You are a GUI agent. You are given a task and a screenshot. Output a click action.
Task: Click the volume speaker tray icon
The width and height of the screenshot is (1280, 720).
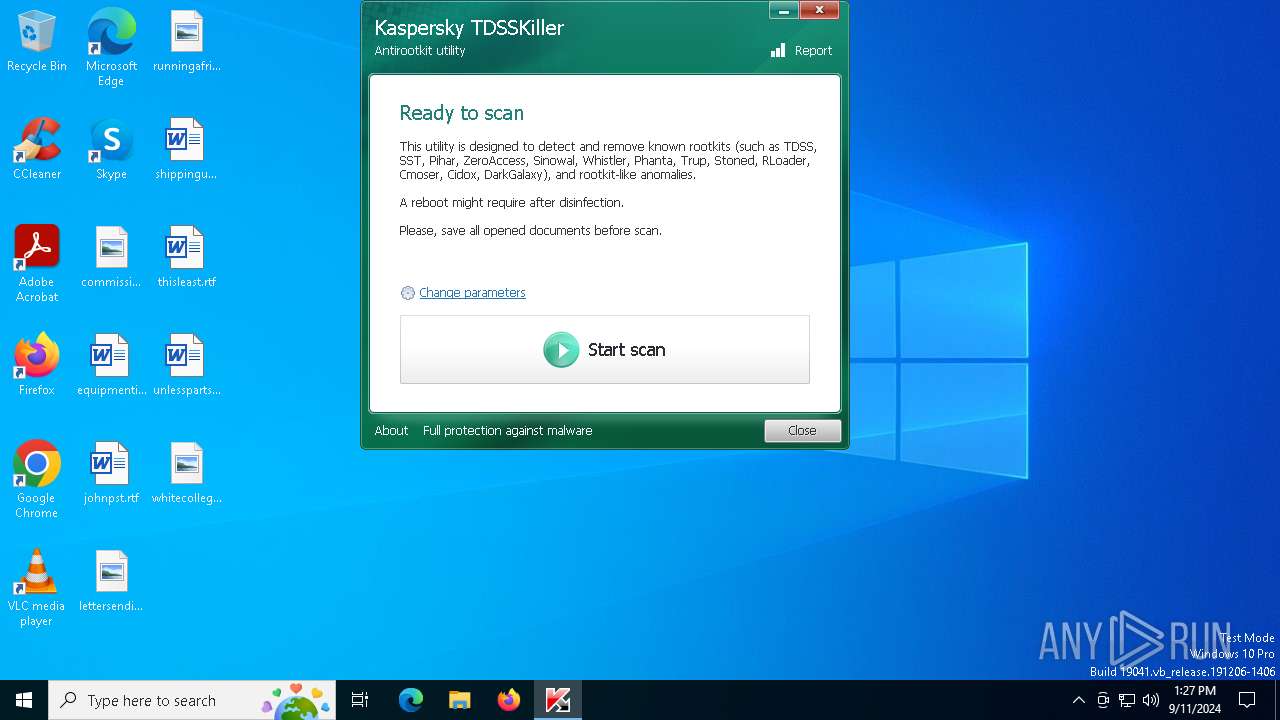(x=1151, y=700)
